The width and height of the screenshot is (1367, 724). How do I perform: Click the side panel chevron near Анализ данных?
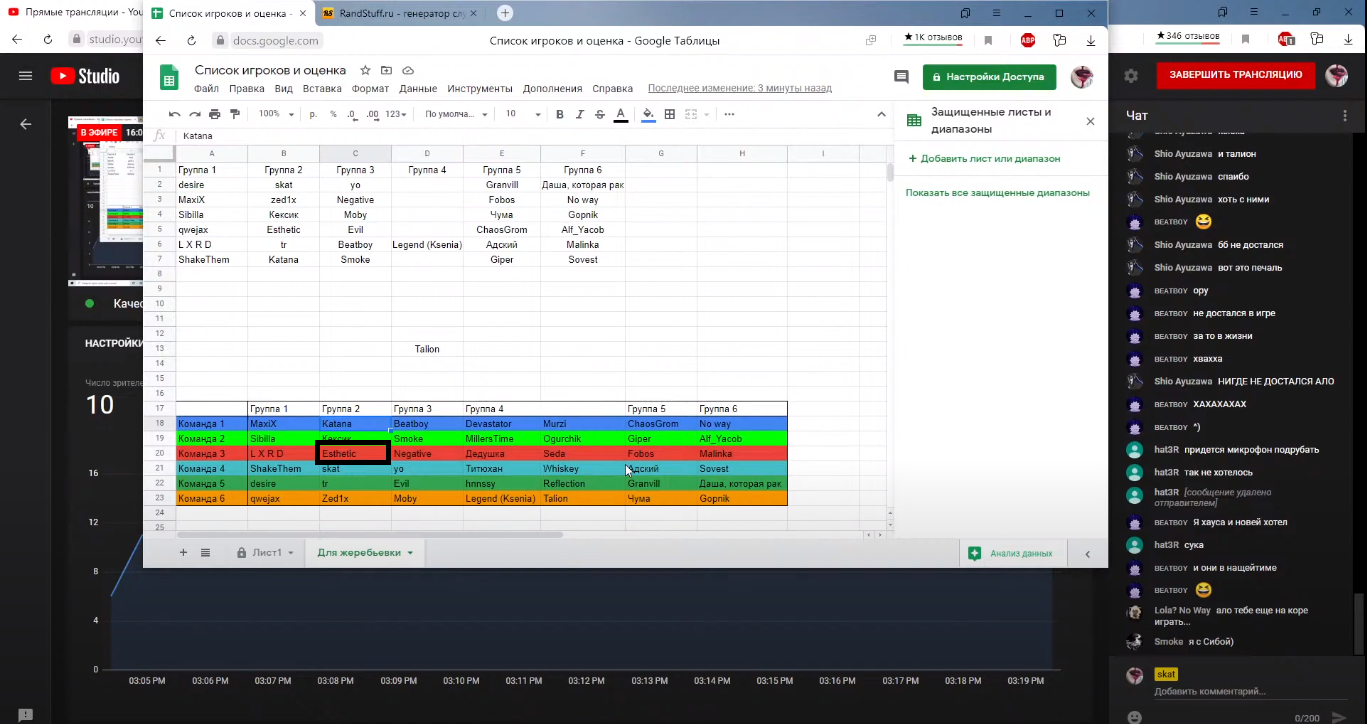(1088, 553)
